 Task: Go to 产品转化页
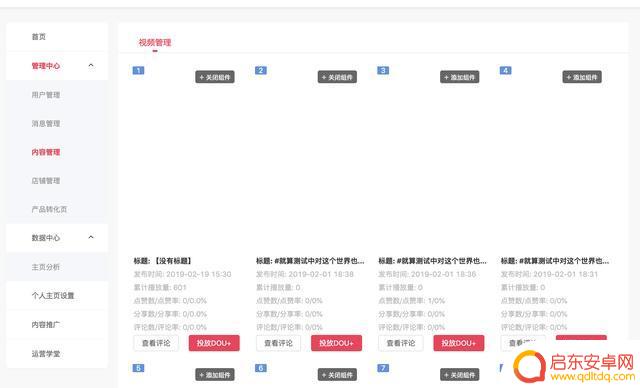point(49,209)
